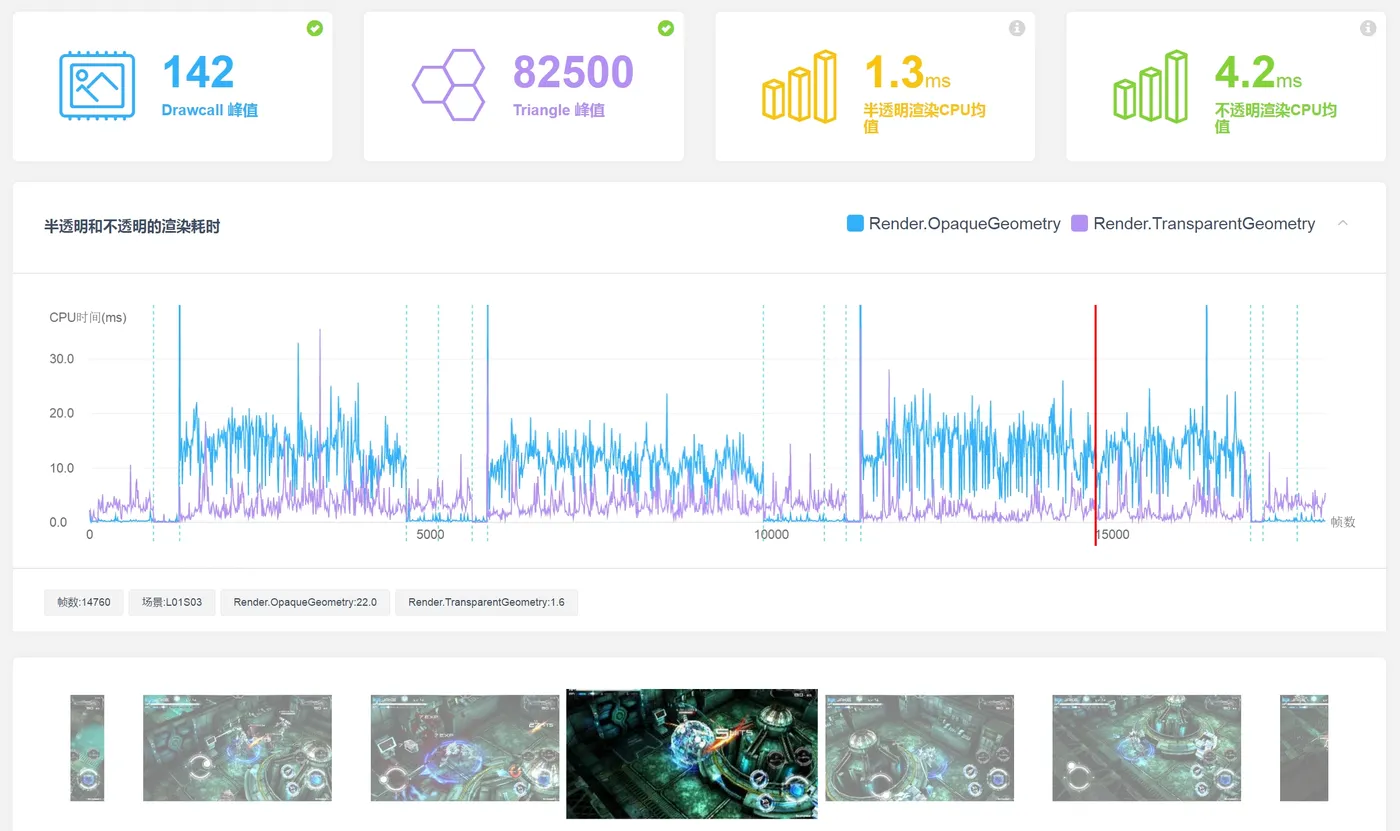
Task: Select the third thumbnail from left
Action: [x=465, y=748]
